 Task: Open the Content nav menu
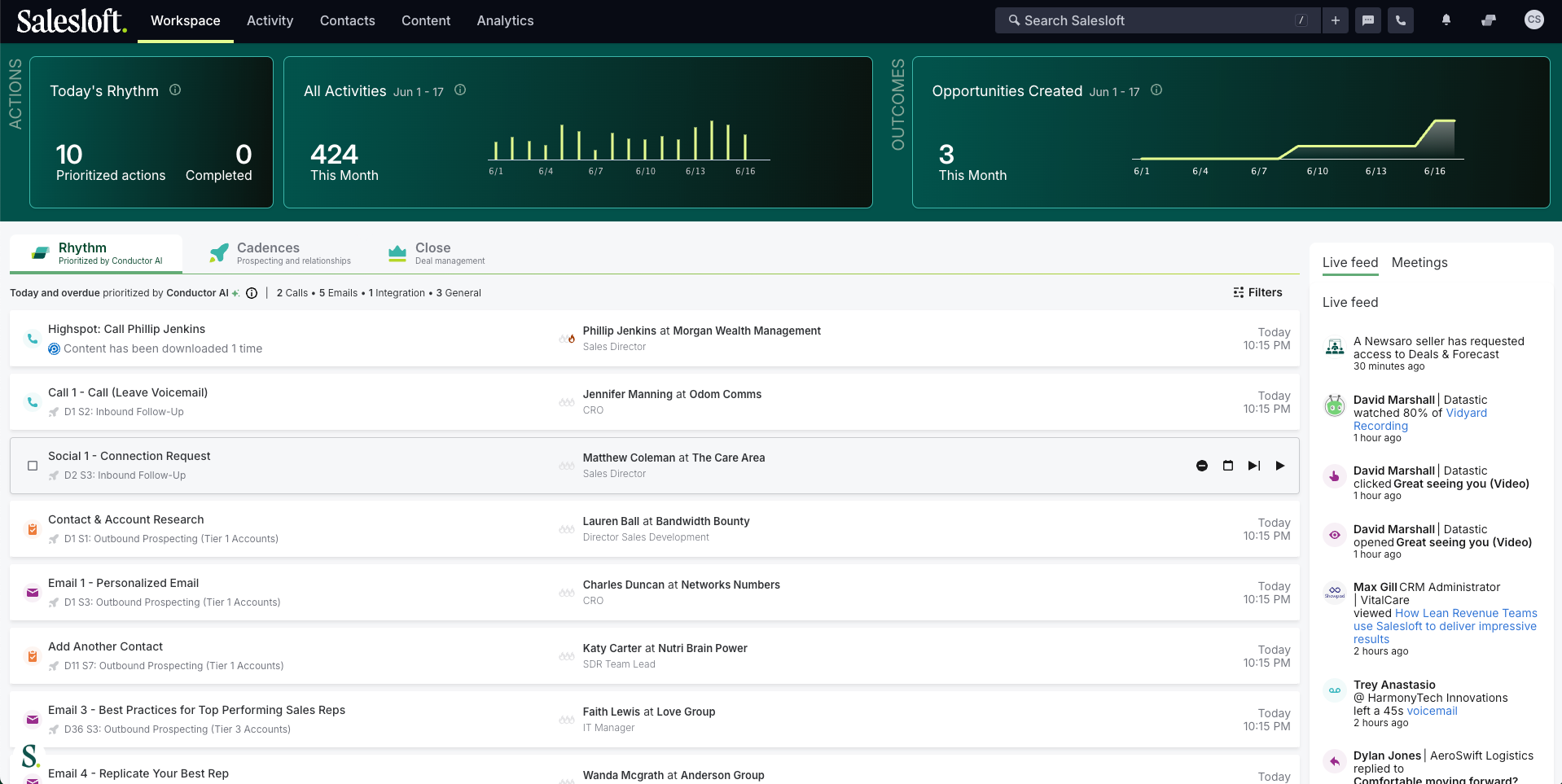click(x=426, y=21)
